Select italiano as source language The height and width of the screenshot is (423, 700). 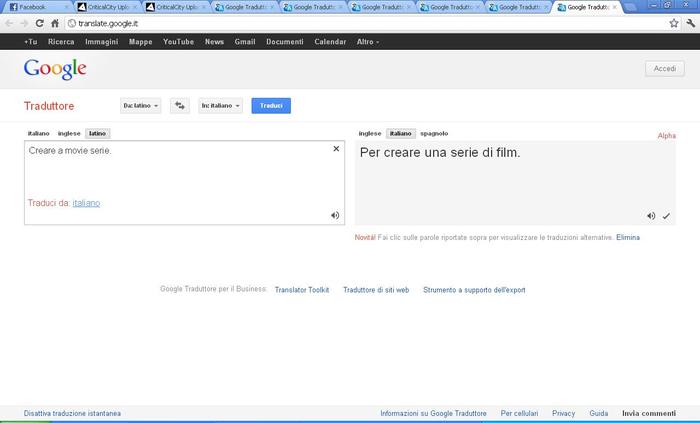pyautogui.click(x=38, y=133)
